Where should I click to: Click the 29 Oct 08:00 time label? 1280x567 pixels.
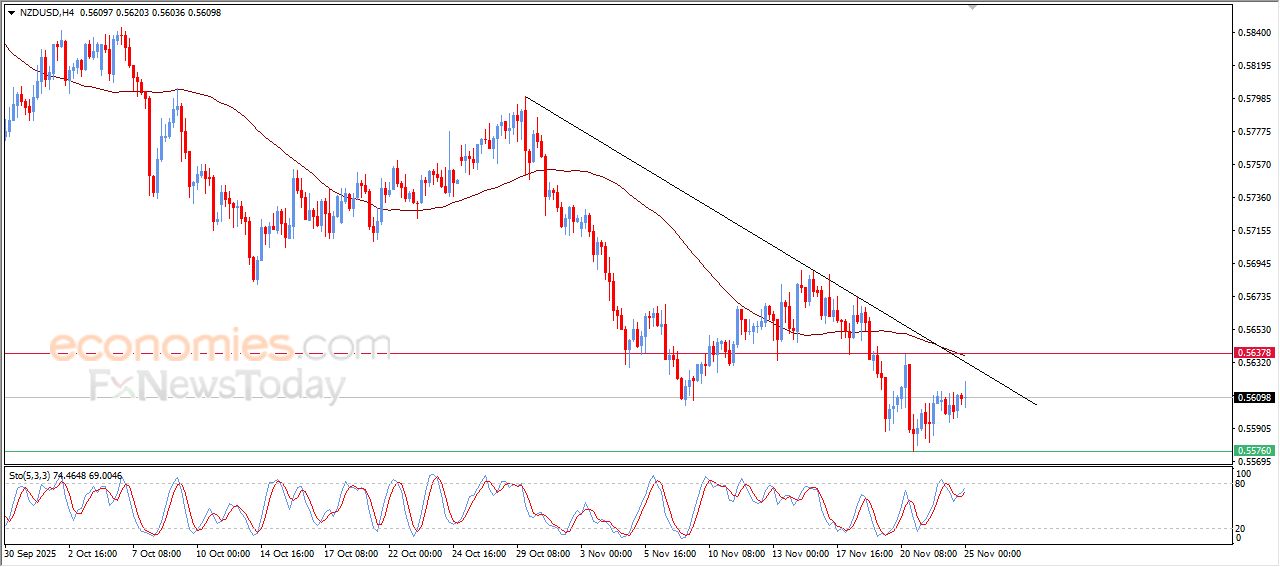click(544, 552)
